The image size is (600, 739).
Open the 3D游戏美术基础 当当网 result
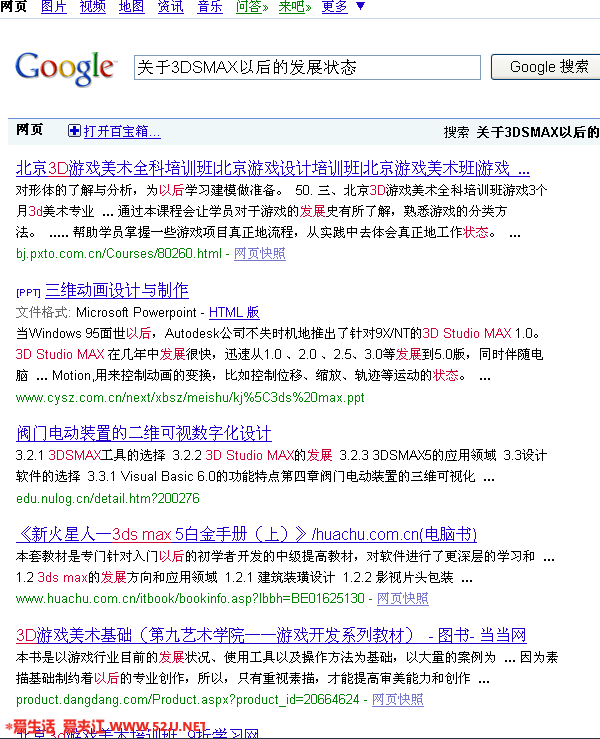coord(271,635)
